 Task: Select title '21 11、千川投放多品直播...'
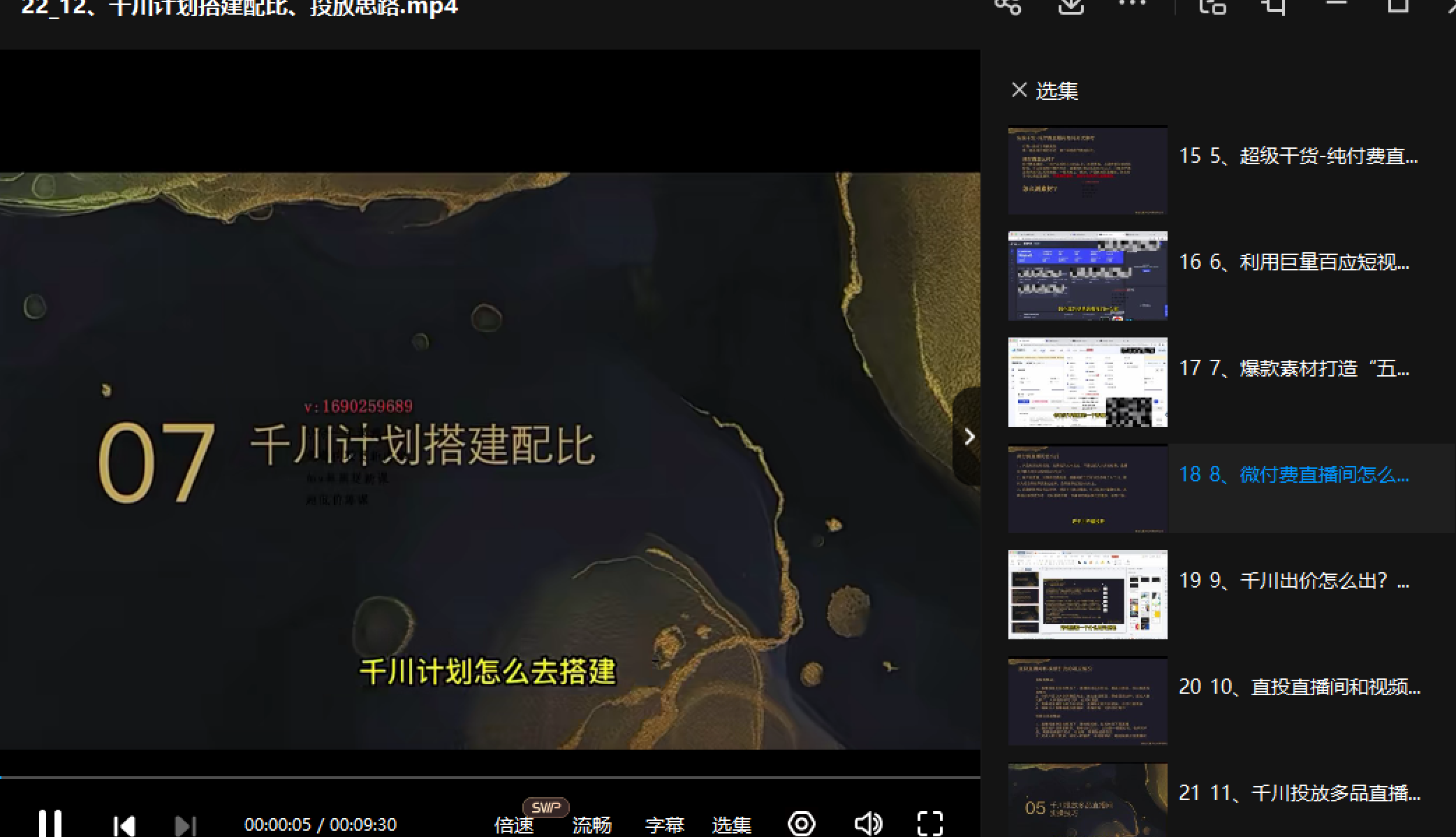1300,793
